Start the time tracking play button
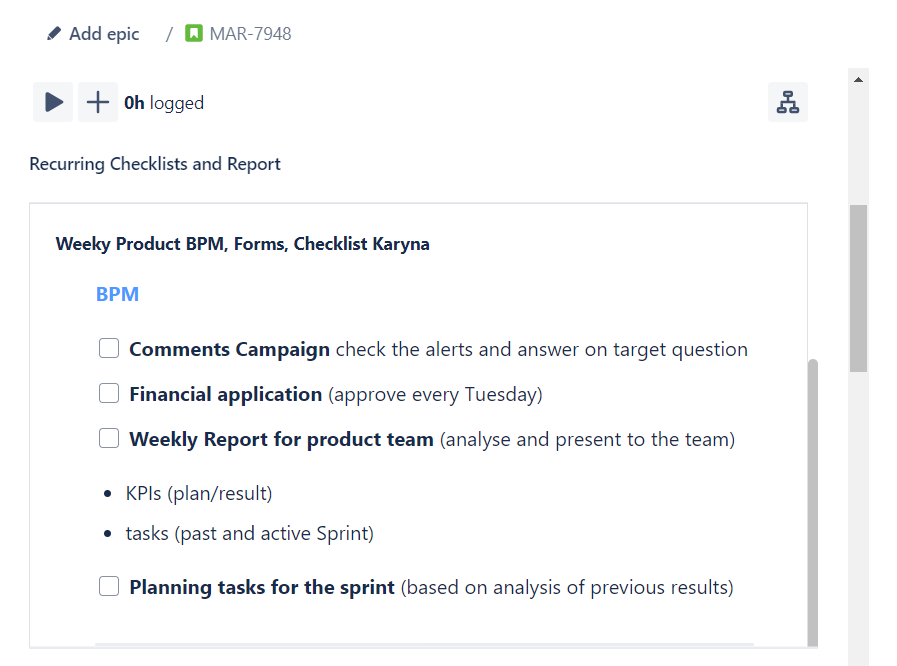The image size is (897, 666). coord(53,102)
